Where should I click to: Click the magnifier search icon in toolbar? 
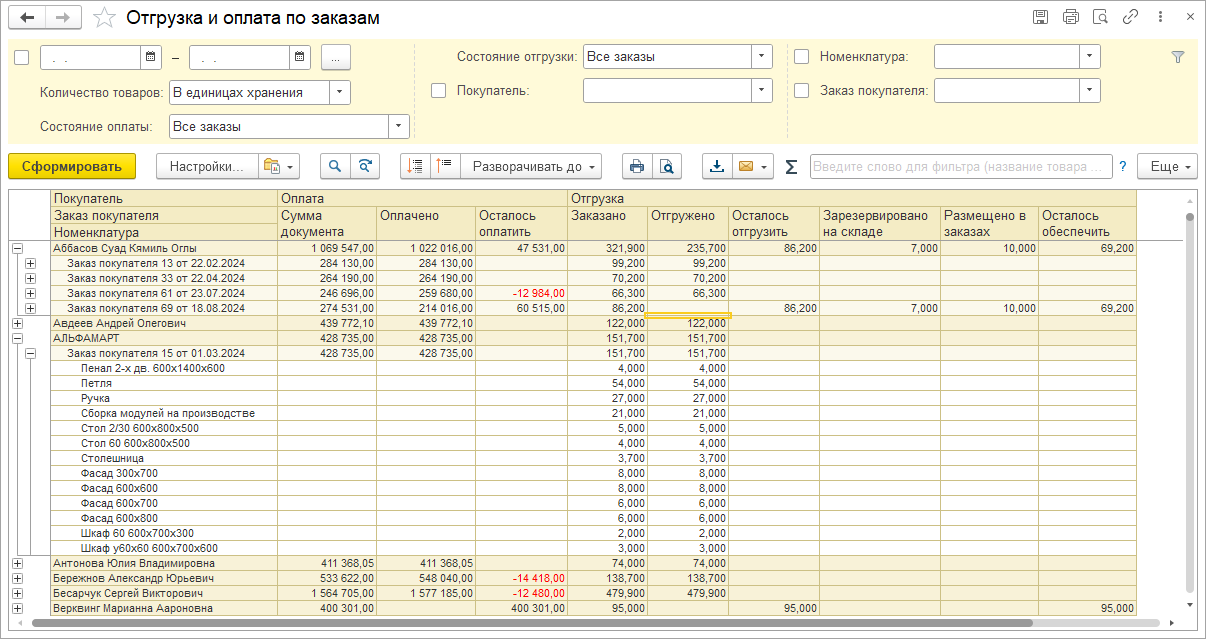pyautogui.click(x=335, y=166)
